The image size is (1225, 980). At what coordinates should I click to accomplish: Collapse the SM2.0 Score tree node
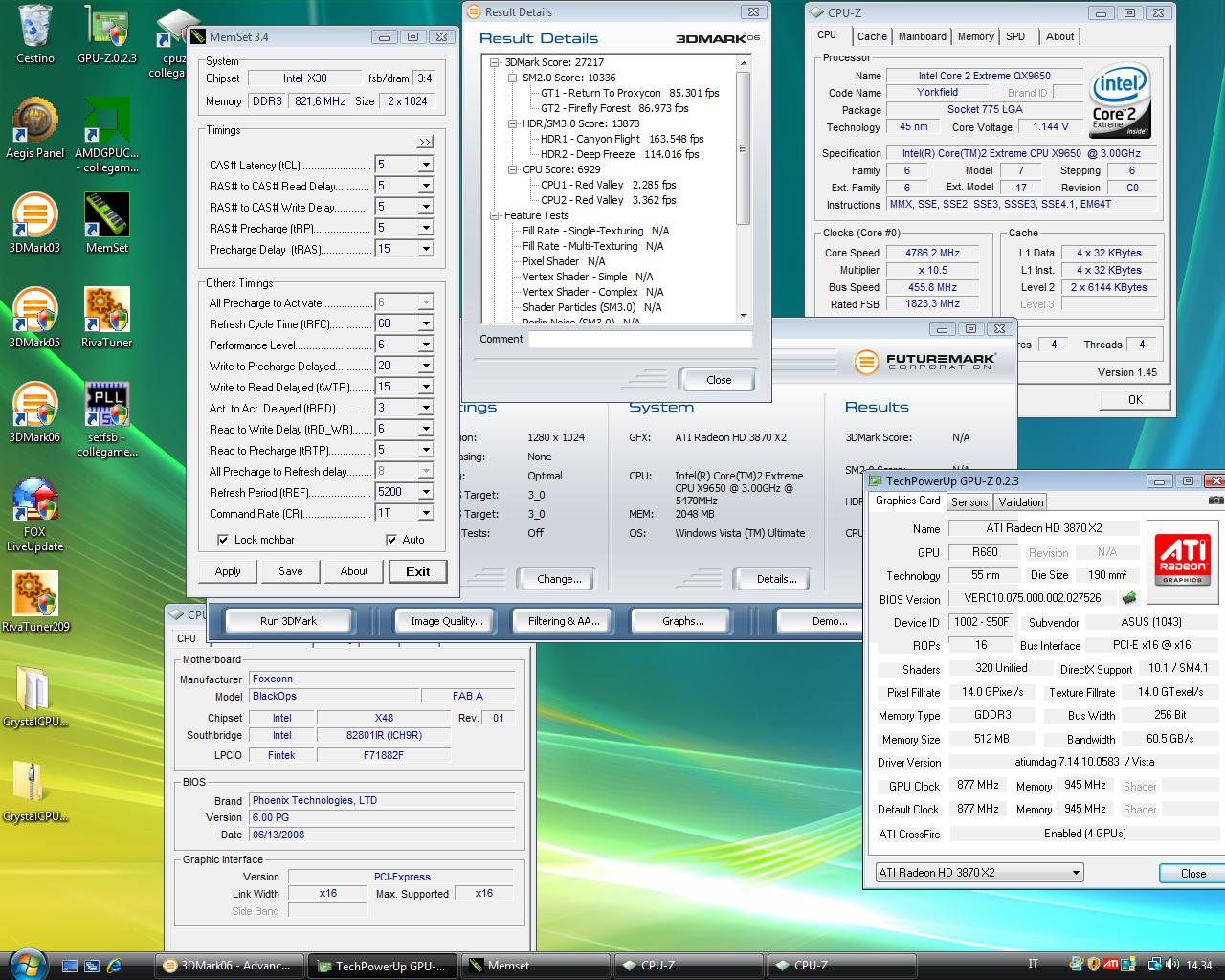(513, 78)
